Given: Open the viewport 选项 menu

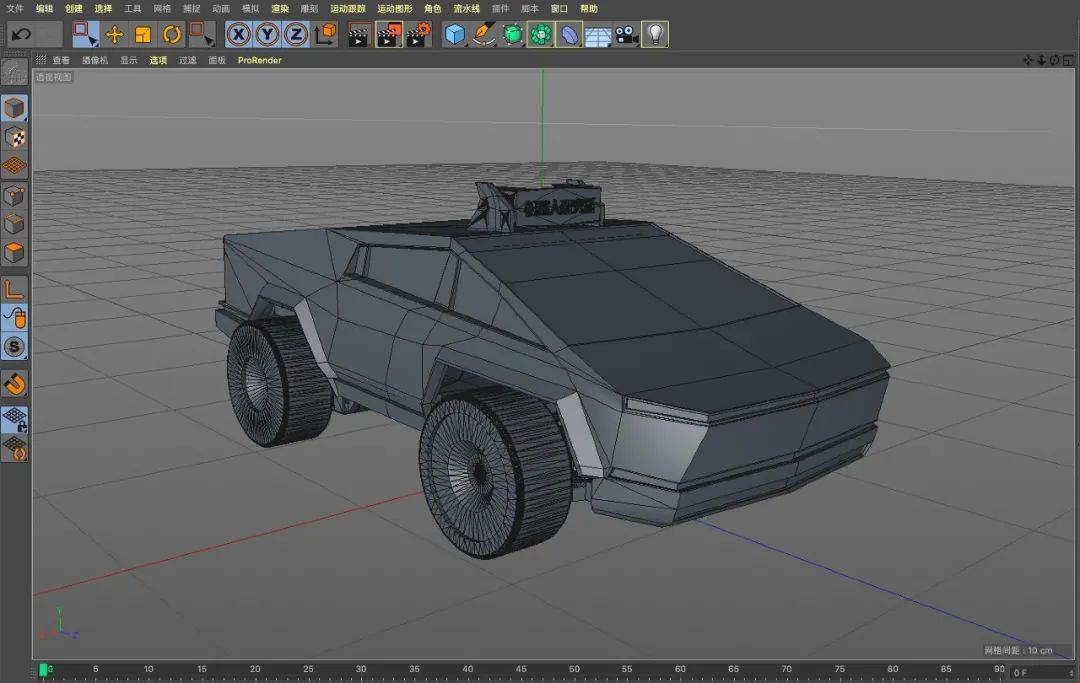Looking at the screenshot, I should 158,60.
